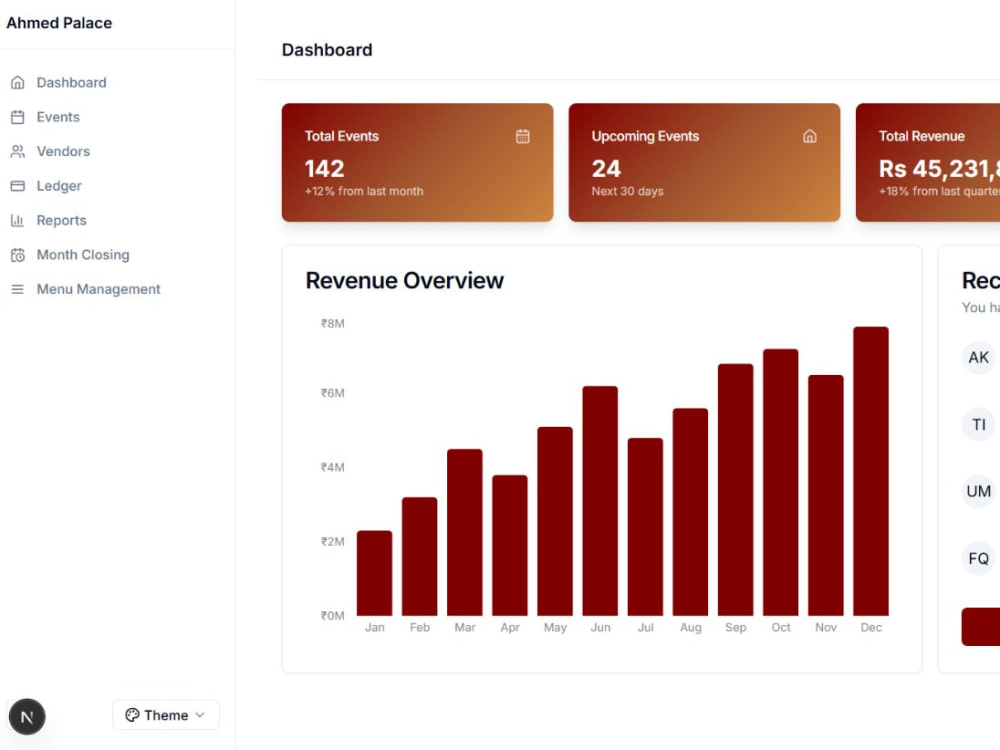Viewport: 1000px width, 750px height.
Task: Select the Total Revenue card
Action: click(x=928, y=163)
